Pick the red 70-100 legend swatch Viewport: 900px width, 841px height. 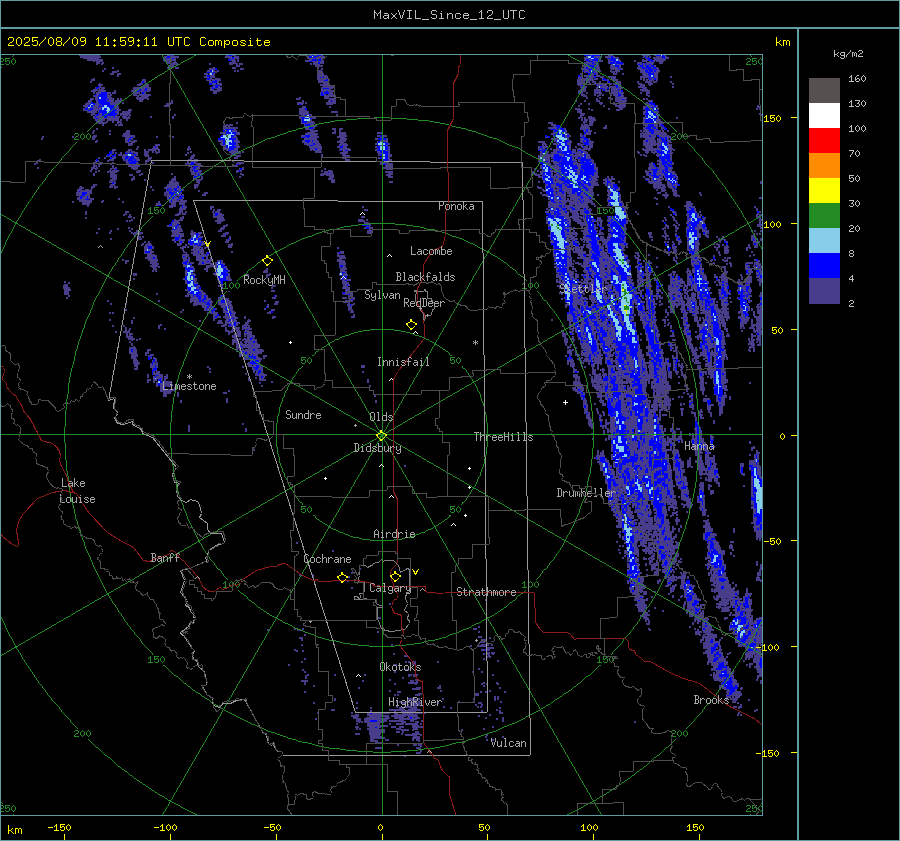pyautogui.click(x=824, y=141)
